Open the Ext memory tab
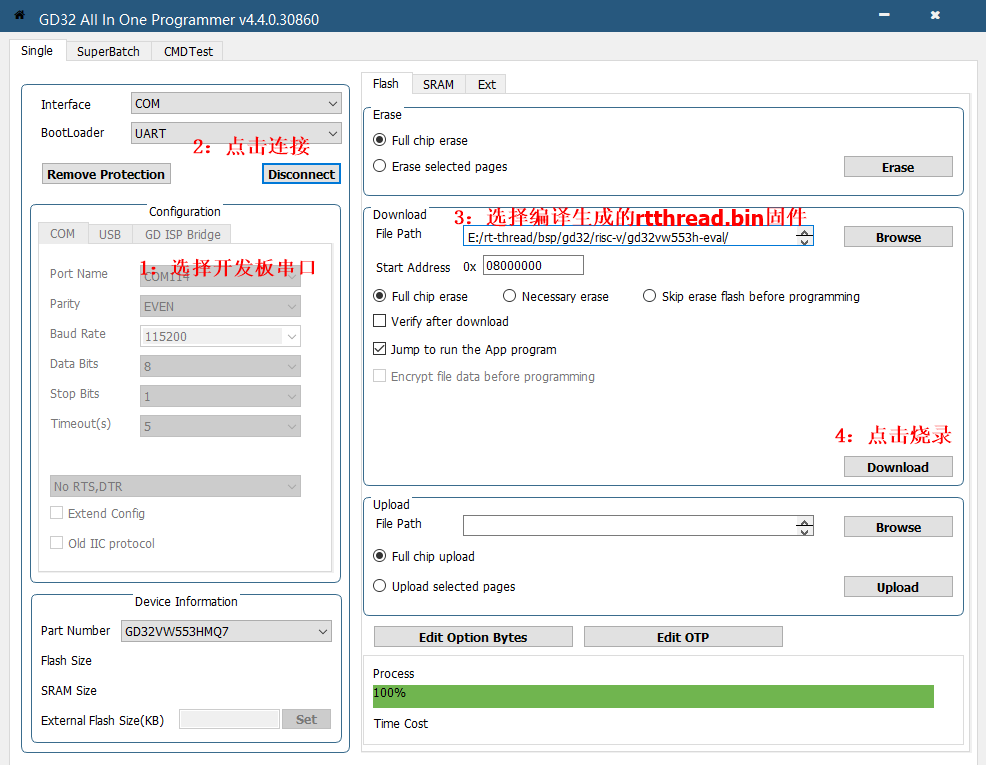Screen dimensions: 987x765 pyautogui.click(x=486, y=84)
